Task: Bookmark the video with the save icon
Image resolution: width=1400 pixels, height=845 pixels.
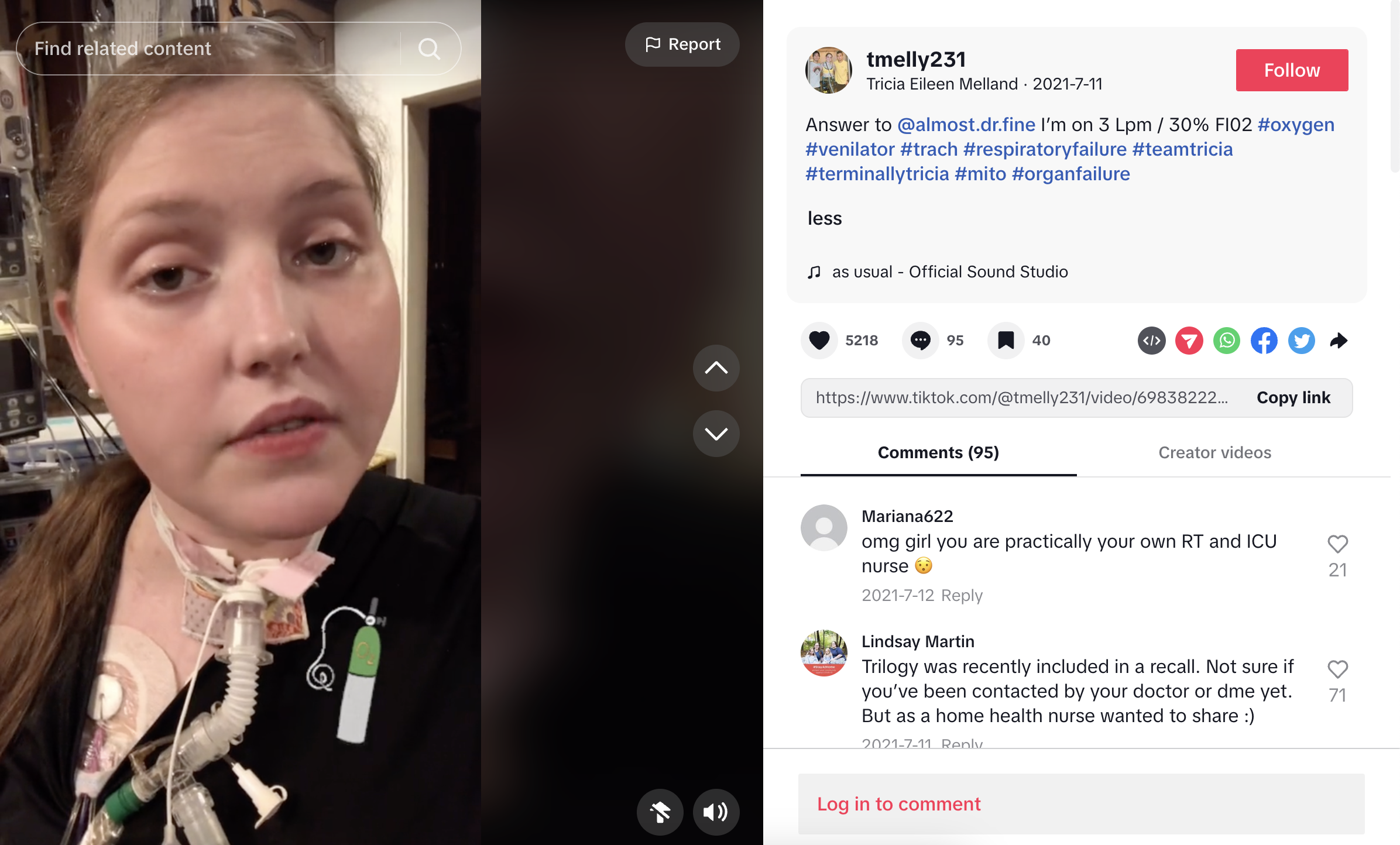Action: [x=1006, y=341]
